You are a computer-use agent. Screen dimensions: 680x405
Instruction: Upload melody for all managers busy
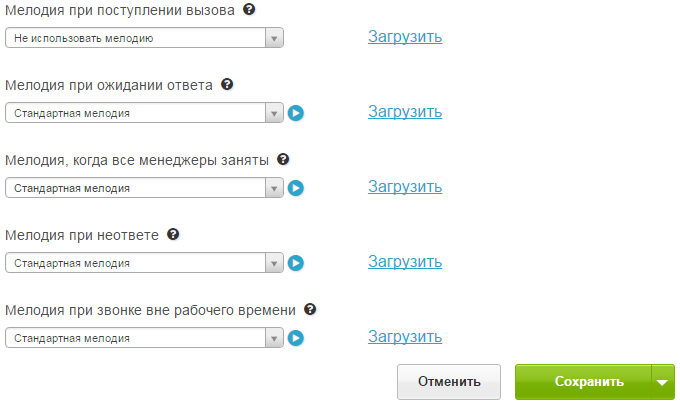[x=405, y=186]
